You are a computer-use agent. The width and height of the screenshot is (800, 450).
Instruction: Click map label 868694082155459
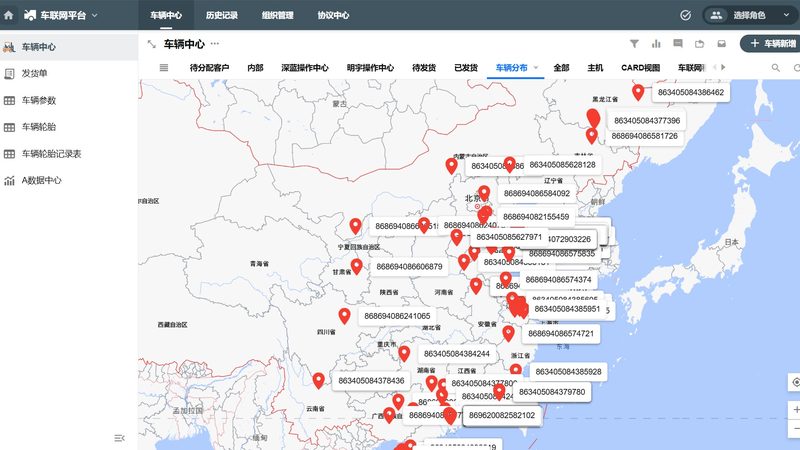pos(536,217)
